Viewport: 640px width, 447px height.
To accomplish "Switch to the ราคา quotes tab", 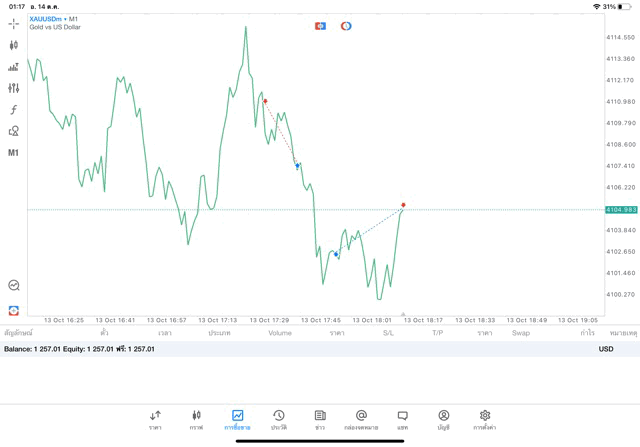I will pyautogui.click(x=155, y=419).
